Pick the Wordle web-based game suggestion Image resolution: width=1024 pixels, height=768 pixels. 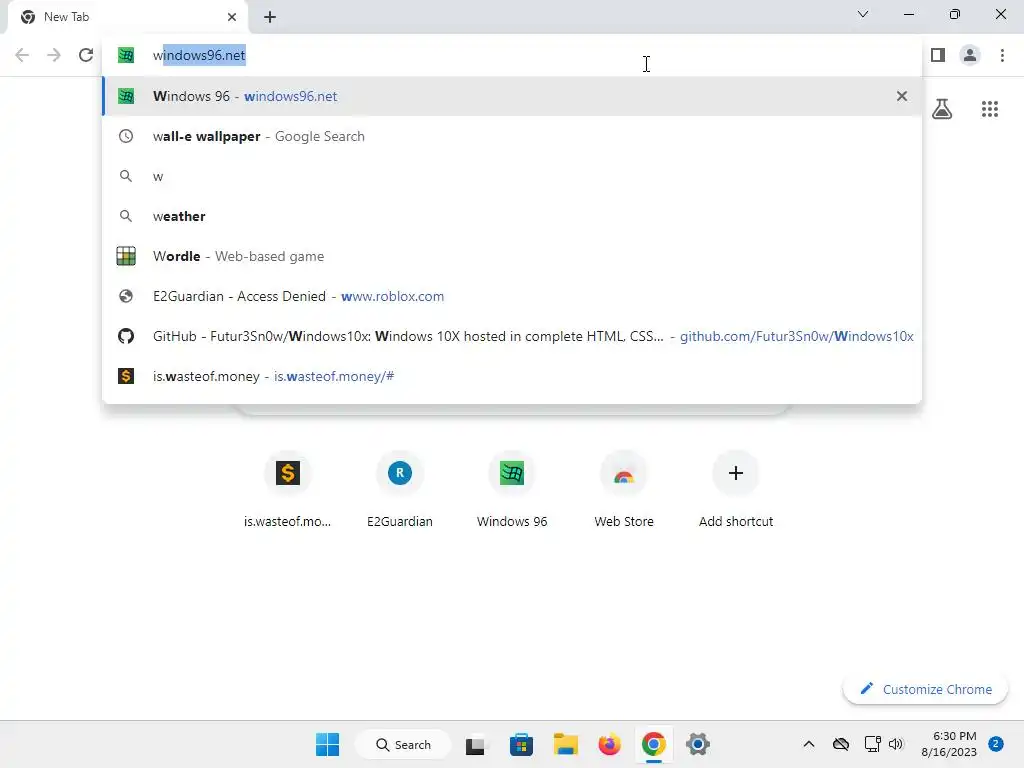point(512,256)
